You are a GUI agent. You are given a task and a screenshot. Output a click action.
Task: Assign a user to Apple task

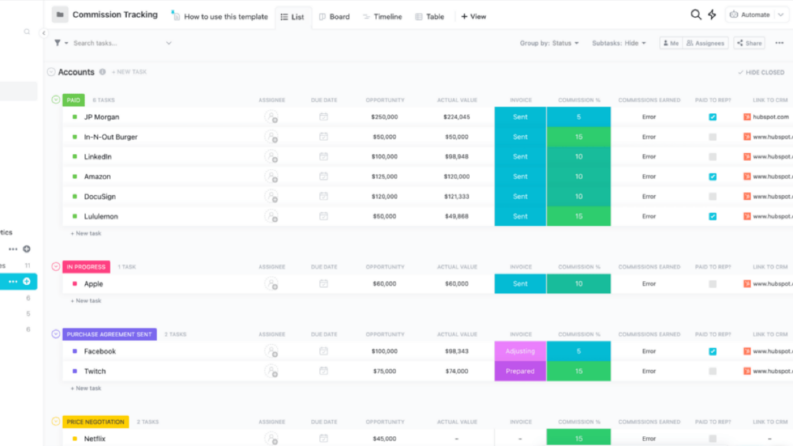[x=272, y=284]
